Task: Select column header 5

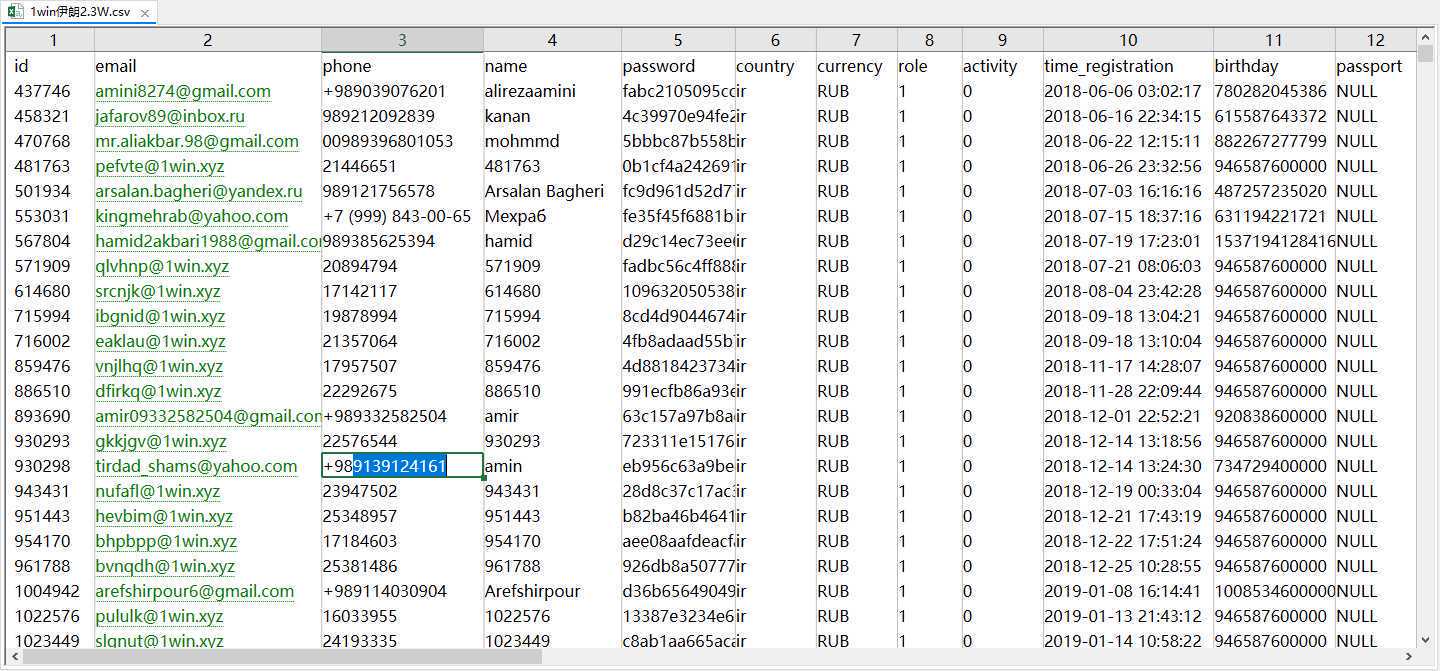Action: pos(678,40)
